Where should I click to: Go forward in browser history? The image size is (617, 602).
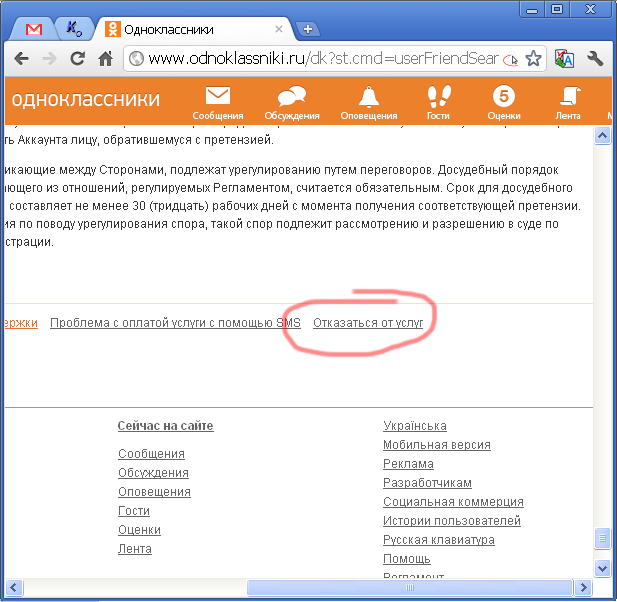tap(50, 59)
